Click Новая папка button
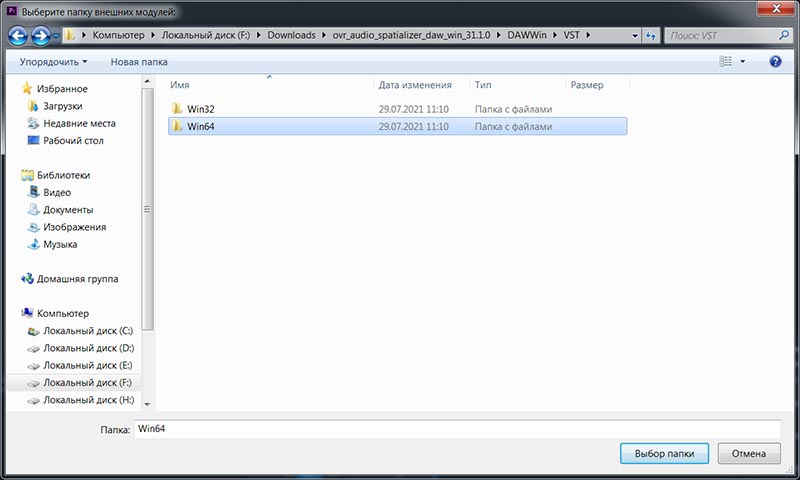This screenshot has width=800, height=480. 139,62
